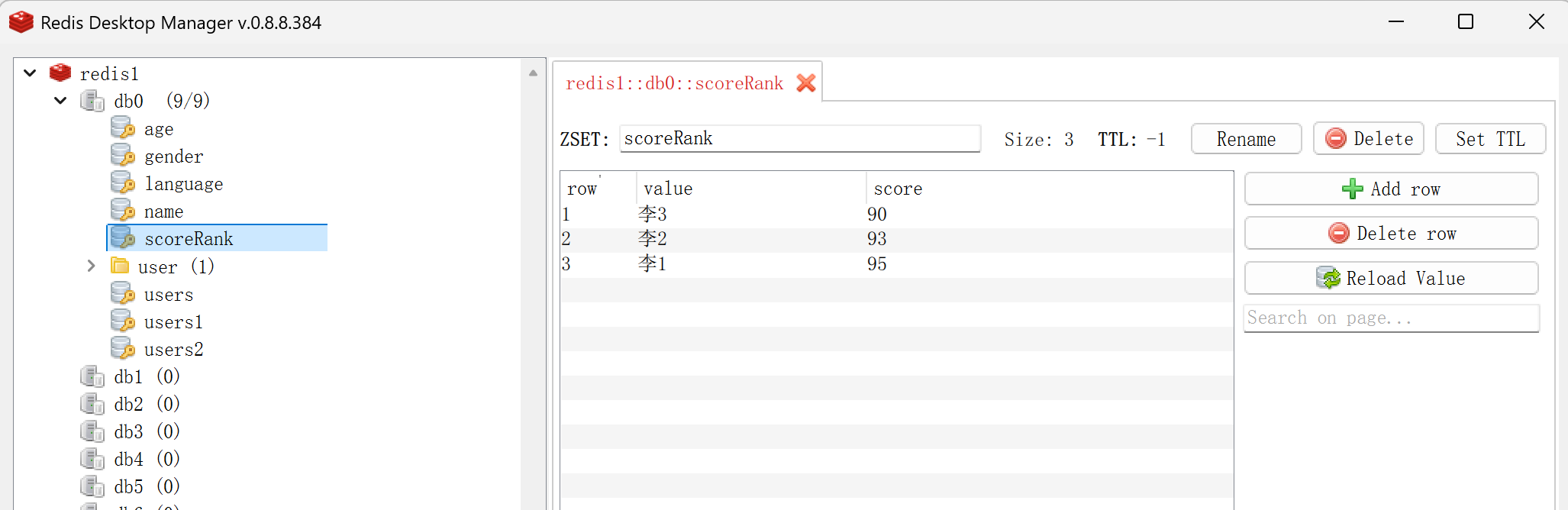Screen dimensions: 1568x510
Task: Select the value cell 李3
Action: click(x=653, y=215)
